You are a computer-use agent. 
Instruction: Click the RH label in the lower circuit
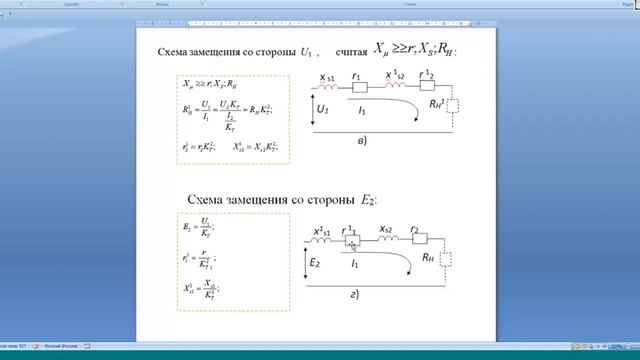pos(428,258)
